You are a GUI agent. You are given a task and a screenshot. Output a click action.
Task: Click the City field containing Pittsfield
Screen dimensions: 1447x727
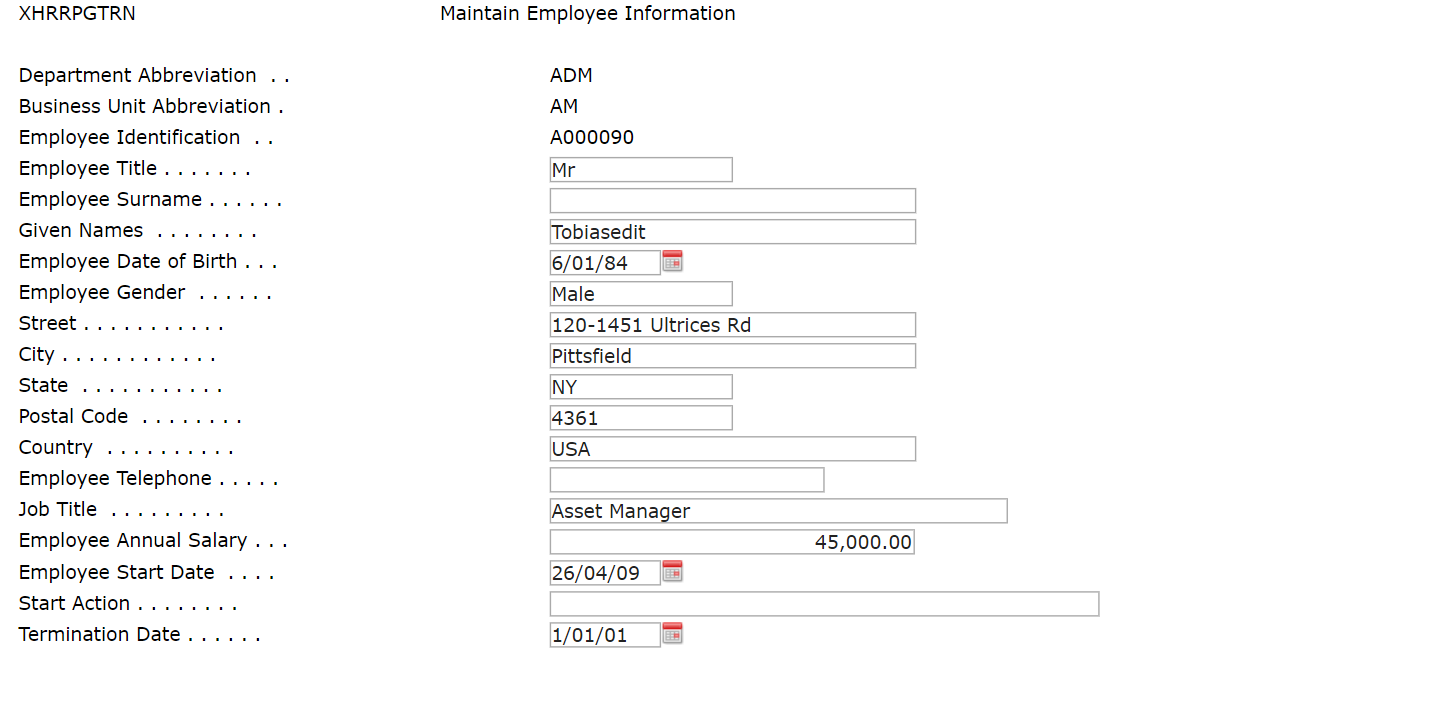pyautogui.click(x=732, y=356)
